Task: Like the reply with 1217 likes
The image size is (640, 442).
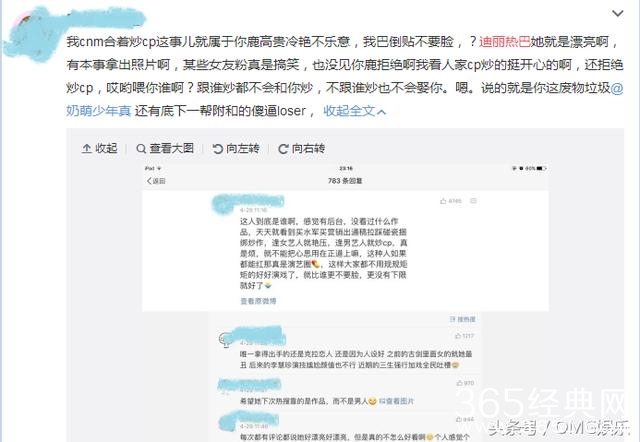Action: click(464, 336)
